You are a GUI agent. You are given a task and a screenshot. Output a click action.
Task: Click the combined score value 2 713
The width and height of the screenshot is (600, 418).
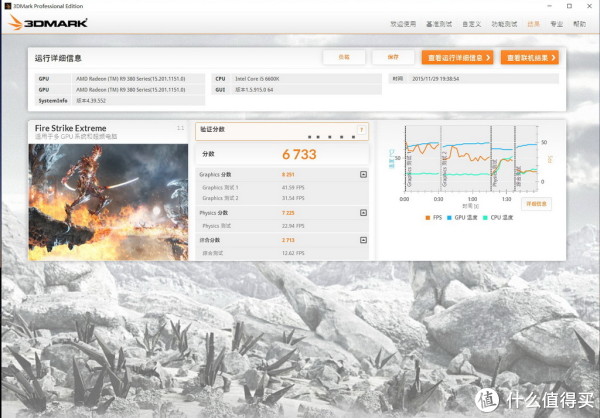tap(288, 240)
